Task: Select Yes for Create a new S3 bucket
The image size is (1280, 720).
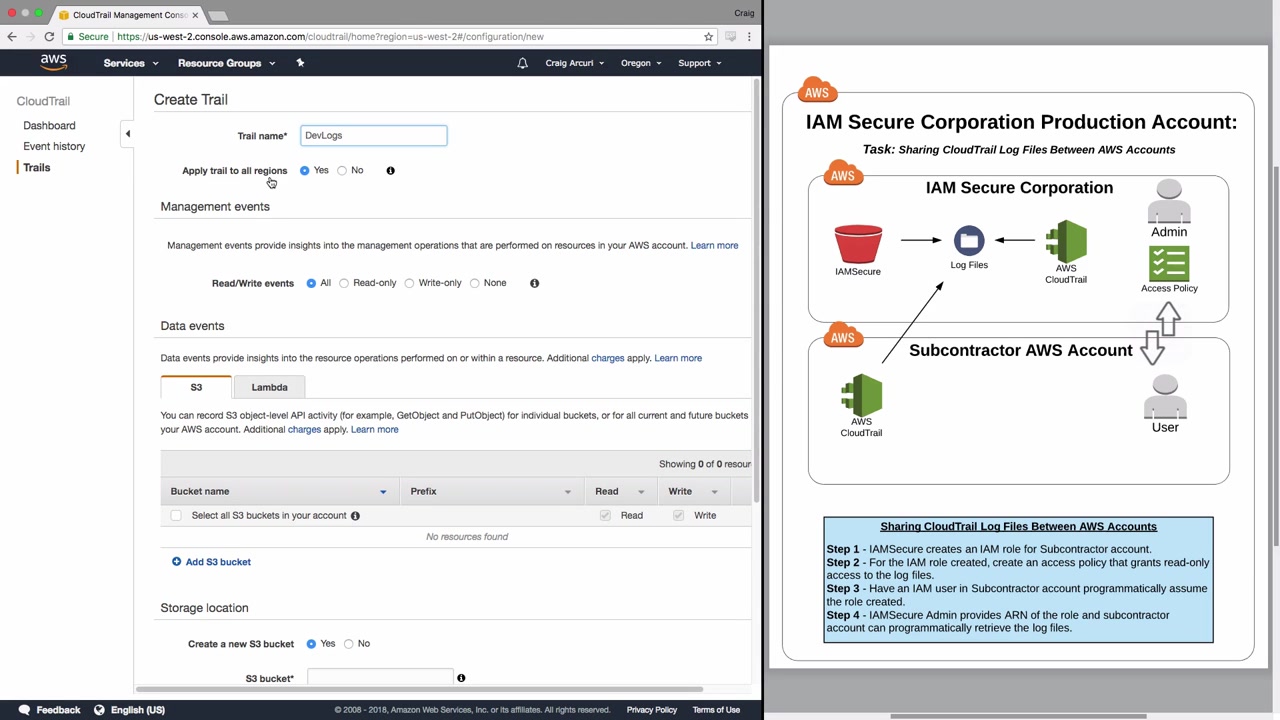Action: [x=311, y=644]
